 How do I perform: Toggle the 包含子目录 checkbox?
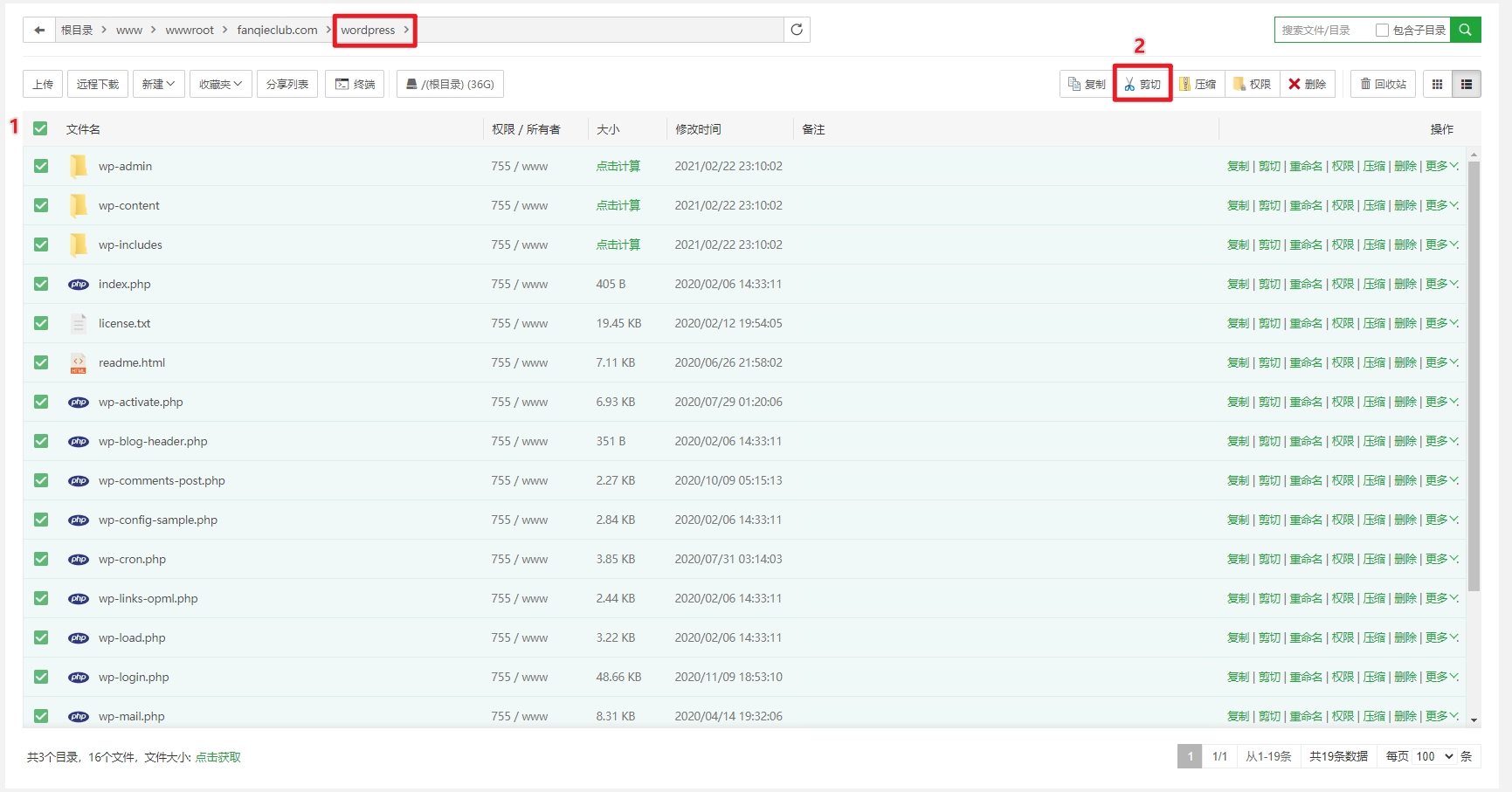(x=1382, y=30)
